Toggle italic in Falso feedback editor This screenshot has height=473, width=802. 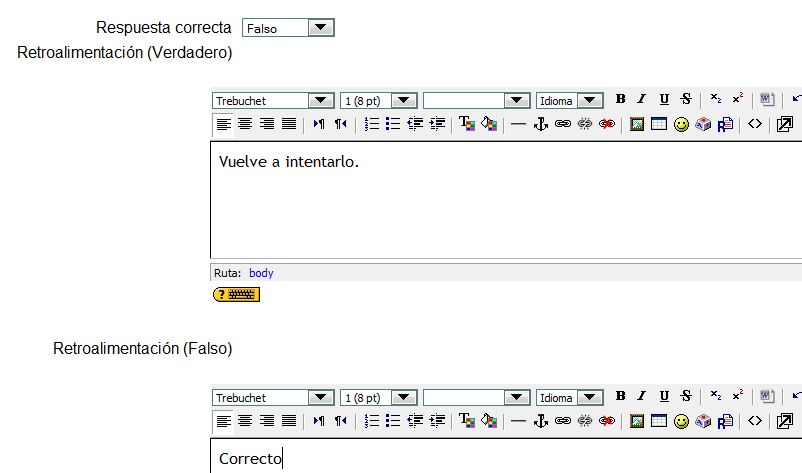(642, 396)
